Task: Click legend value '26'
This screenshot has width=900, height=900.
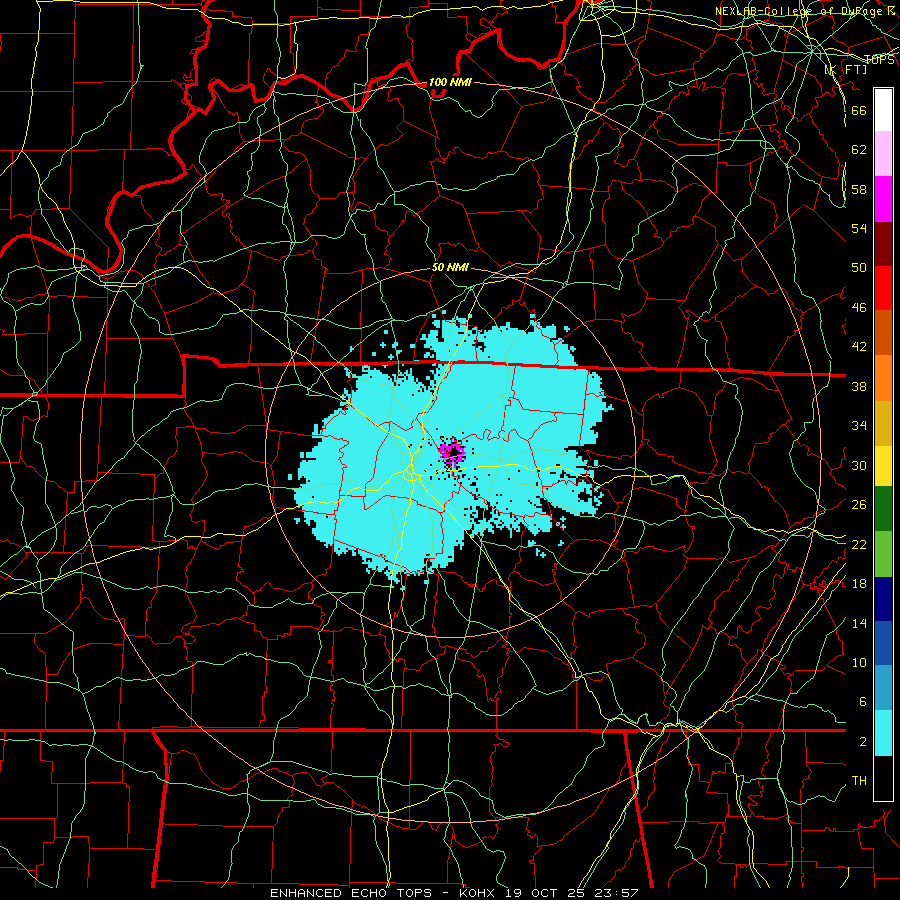Action: click(859, 504)
